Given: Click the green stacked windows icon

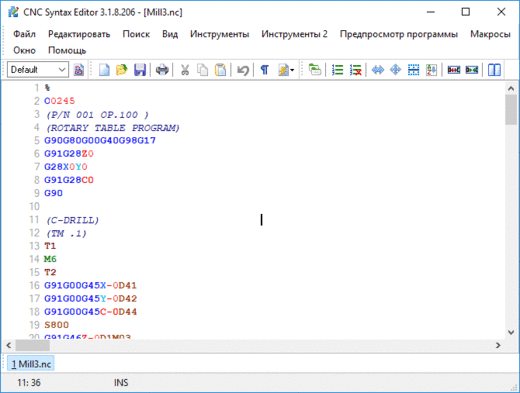Looking at the screenshot, I should (315, 70).
